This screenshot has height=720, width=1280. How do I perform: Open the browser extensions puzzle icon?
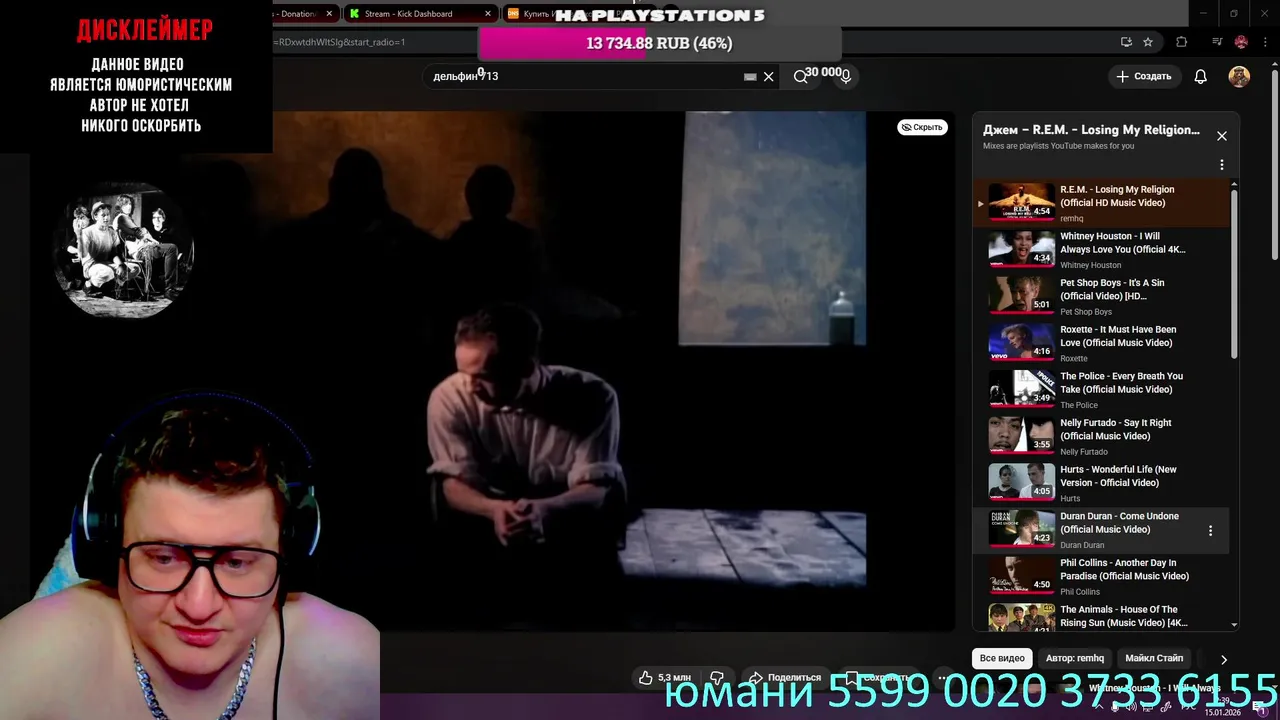(x=1182, y=42)
